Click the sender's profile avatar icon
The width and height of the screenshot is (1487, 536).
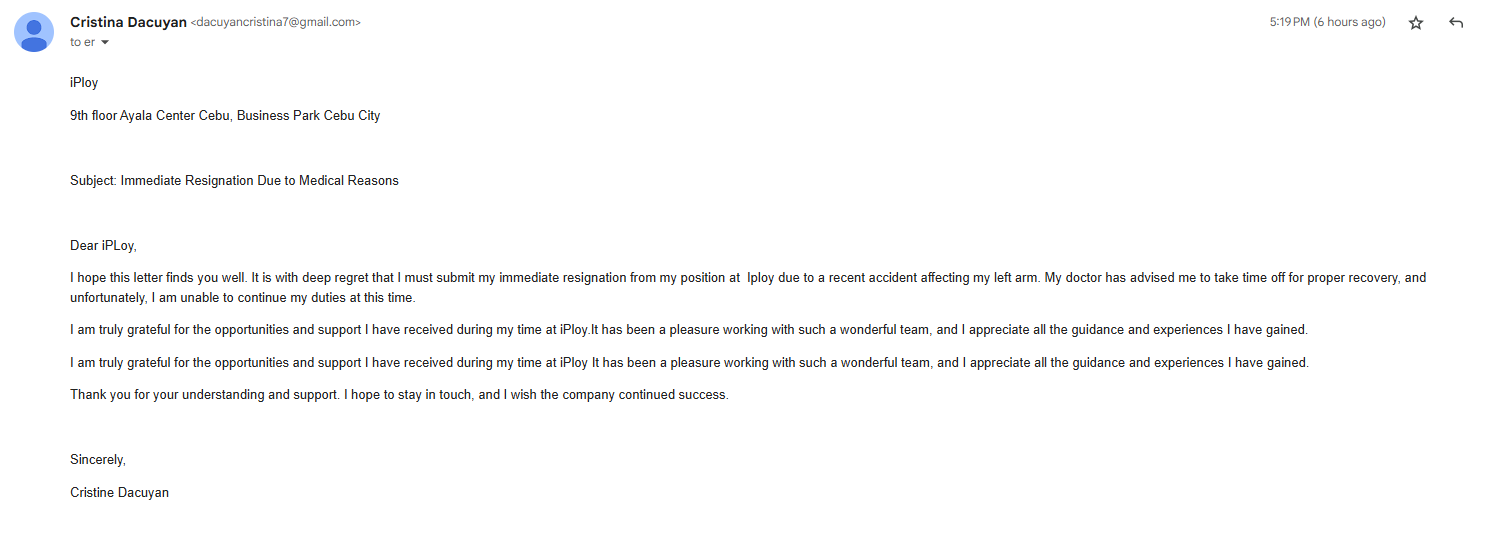(34, 32)
